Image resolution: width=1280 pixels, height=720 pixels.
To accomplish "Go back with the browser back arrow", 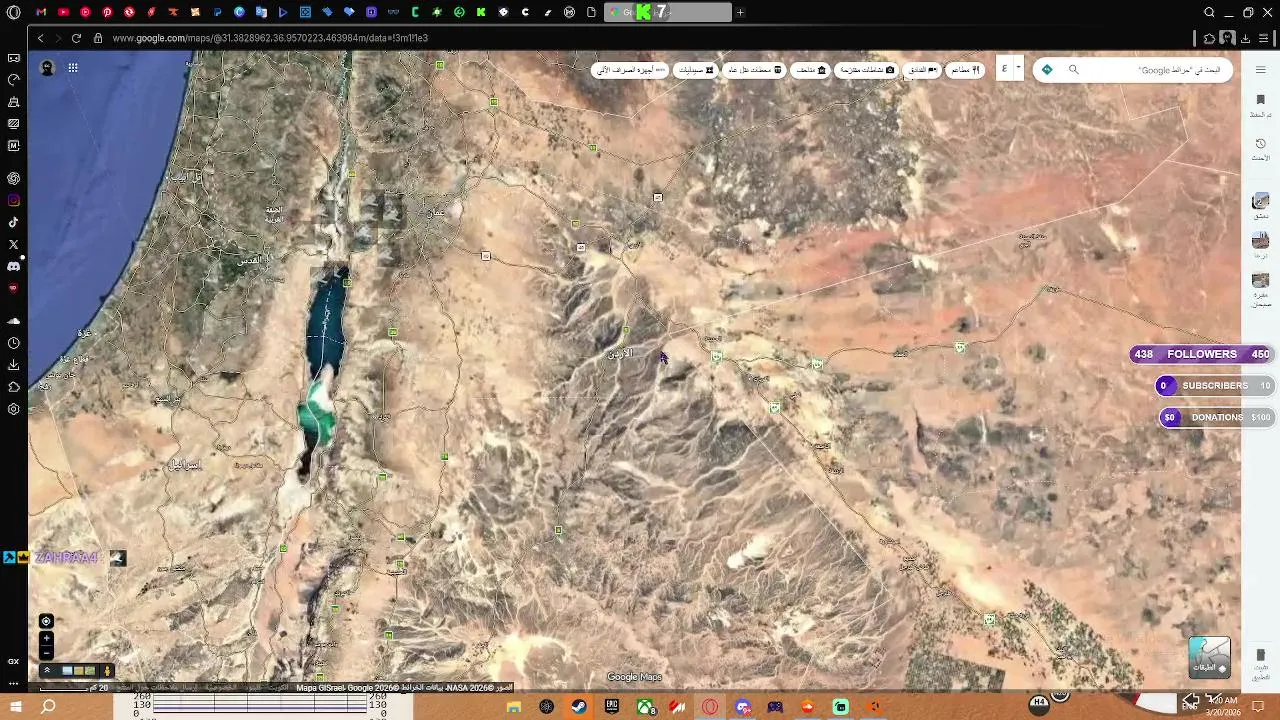I will pos(40,38).
